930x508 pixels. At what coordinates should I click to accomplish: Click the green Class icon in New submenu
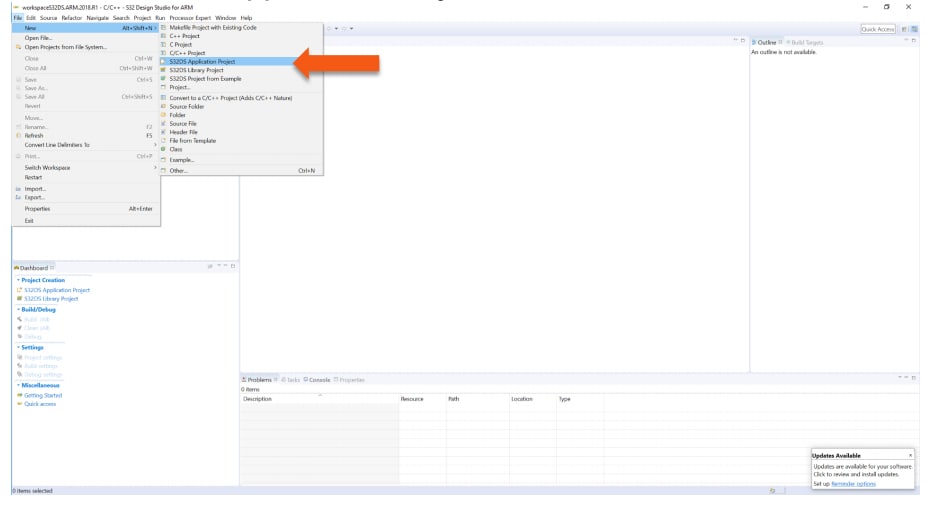164,149
